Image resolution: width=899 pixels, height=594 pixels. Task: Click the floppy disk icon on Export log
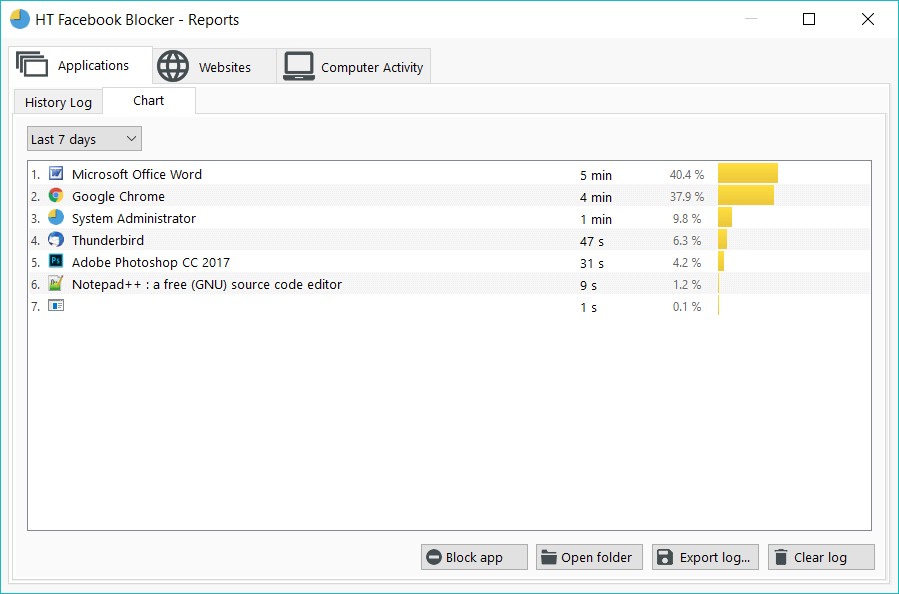tap(665, 557)
